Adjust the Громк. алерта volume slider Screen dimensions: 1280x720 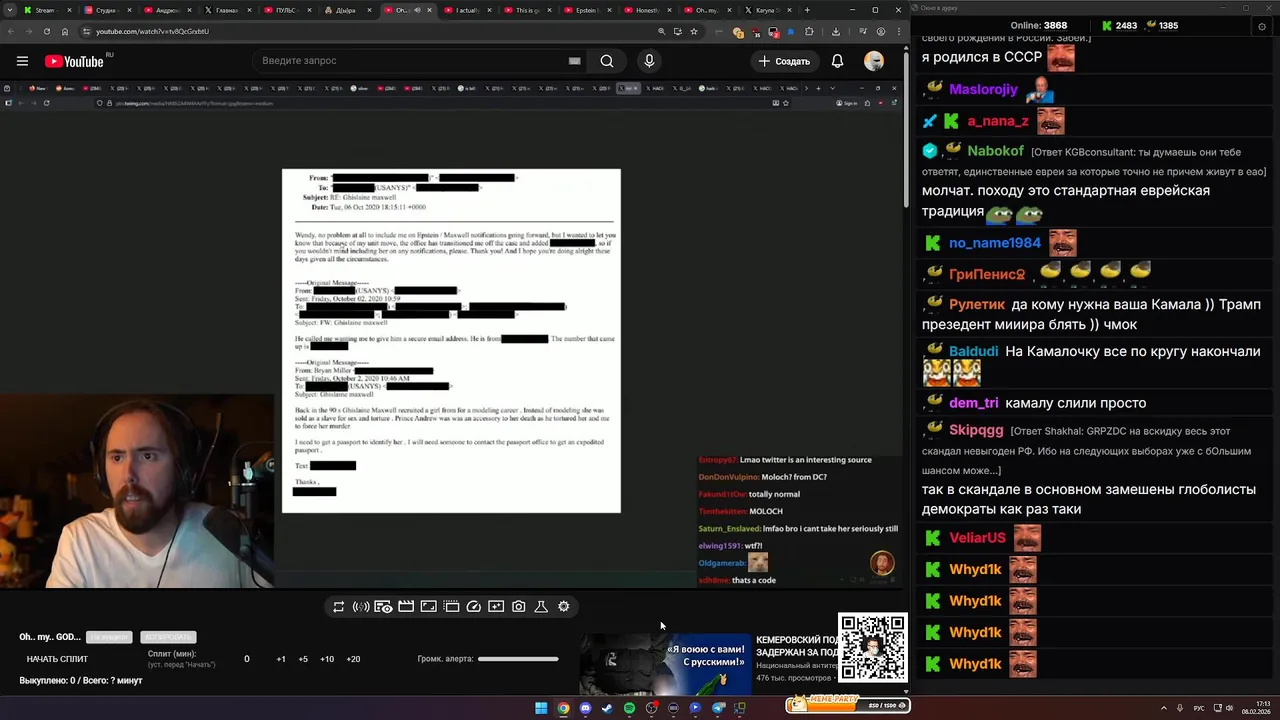518,659
